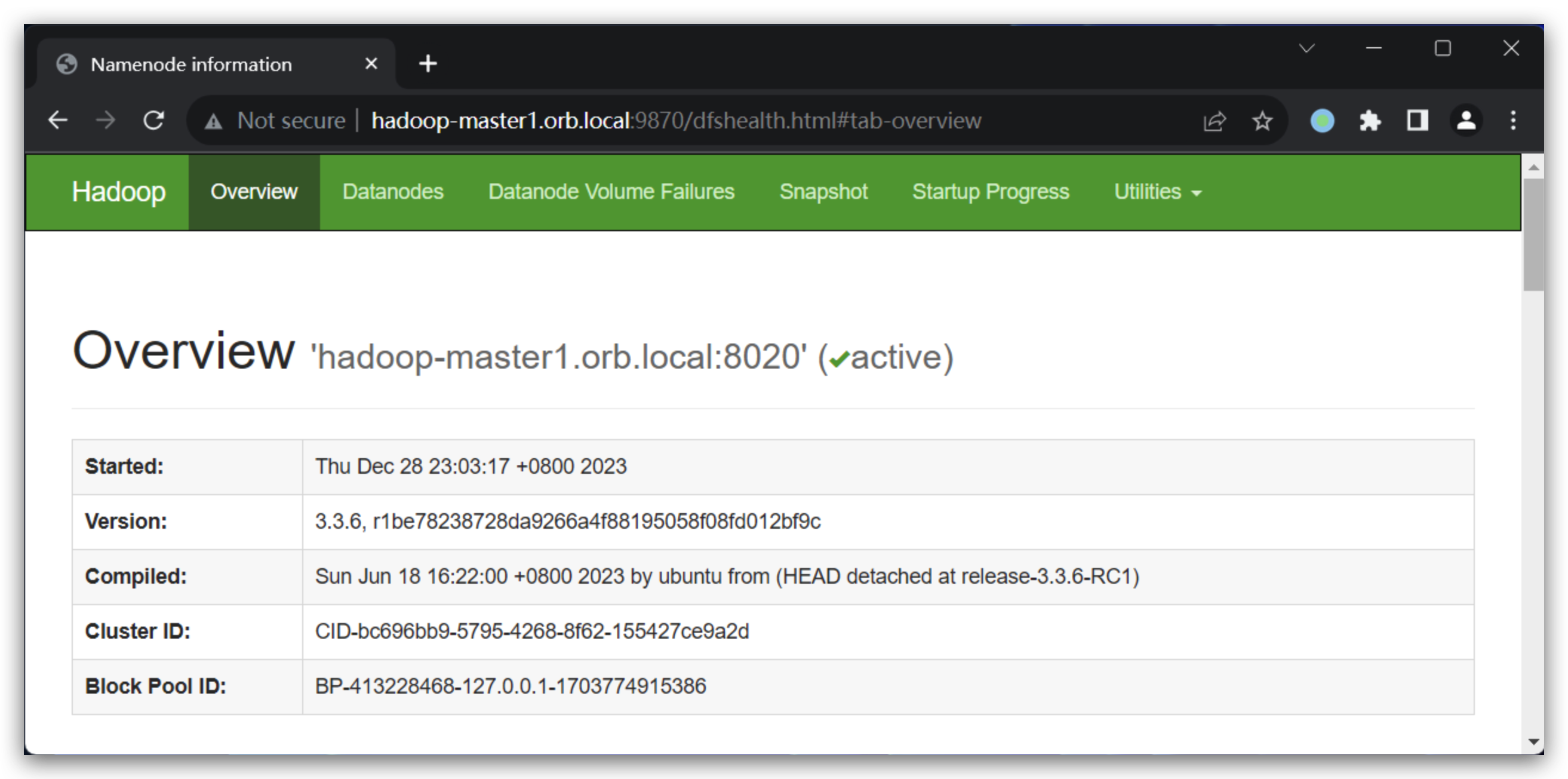Click the scrollbar down arrow

(x=1533, y=741)
